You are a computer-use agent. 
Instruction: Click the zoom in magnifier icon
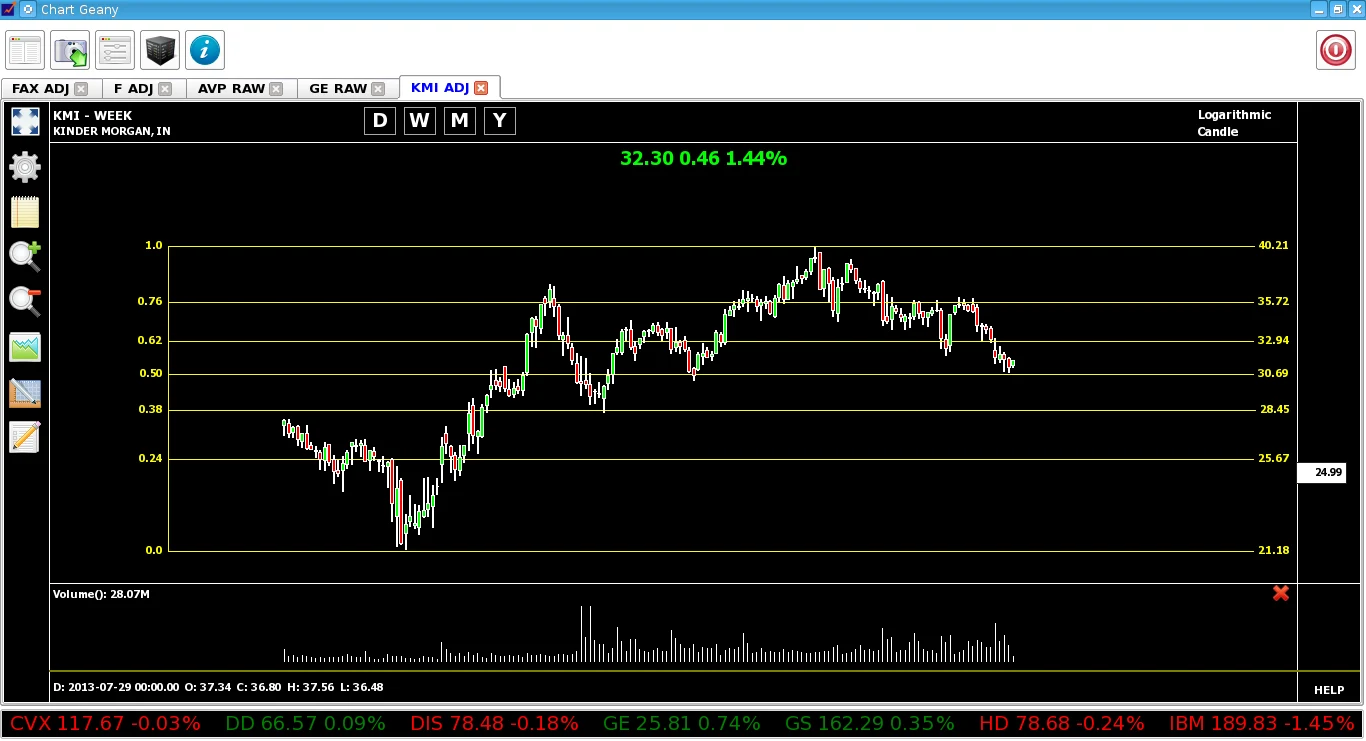pyautogui.click(x=25, y=257)
